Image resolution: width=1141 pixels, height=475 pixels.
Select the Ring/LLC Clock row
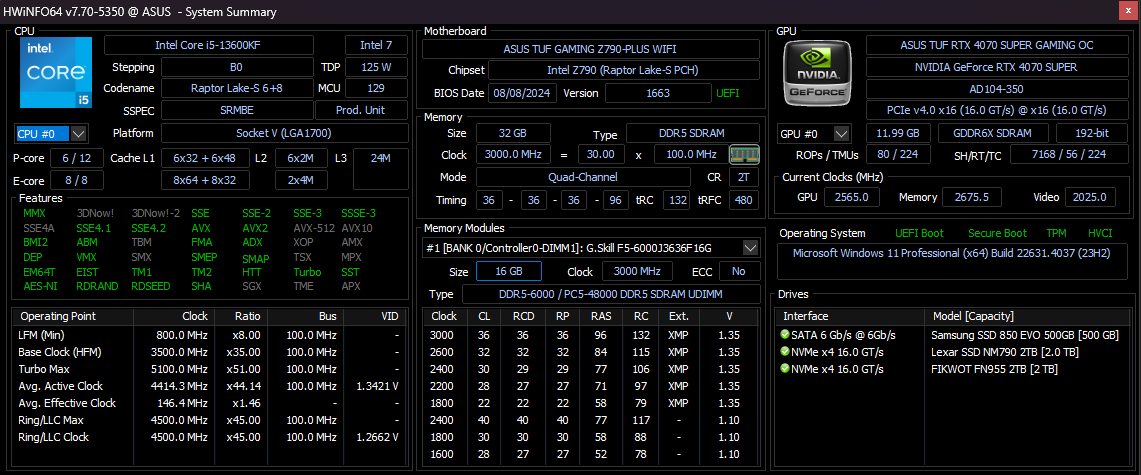211,437
